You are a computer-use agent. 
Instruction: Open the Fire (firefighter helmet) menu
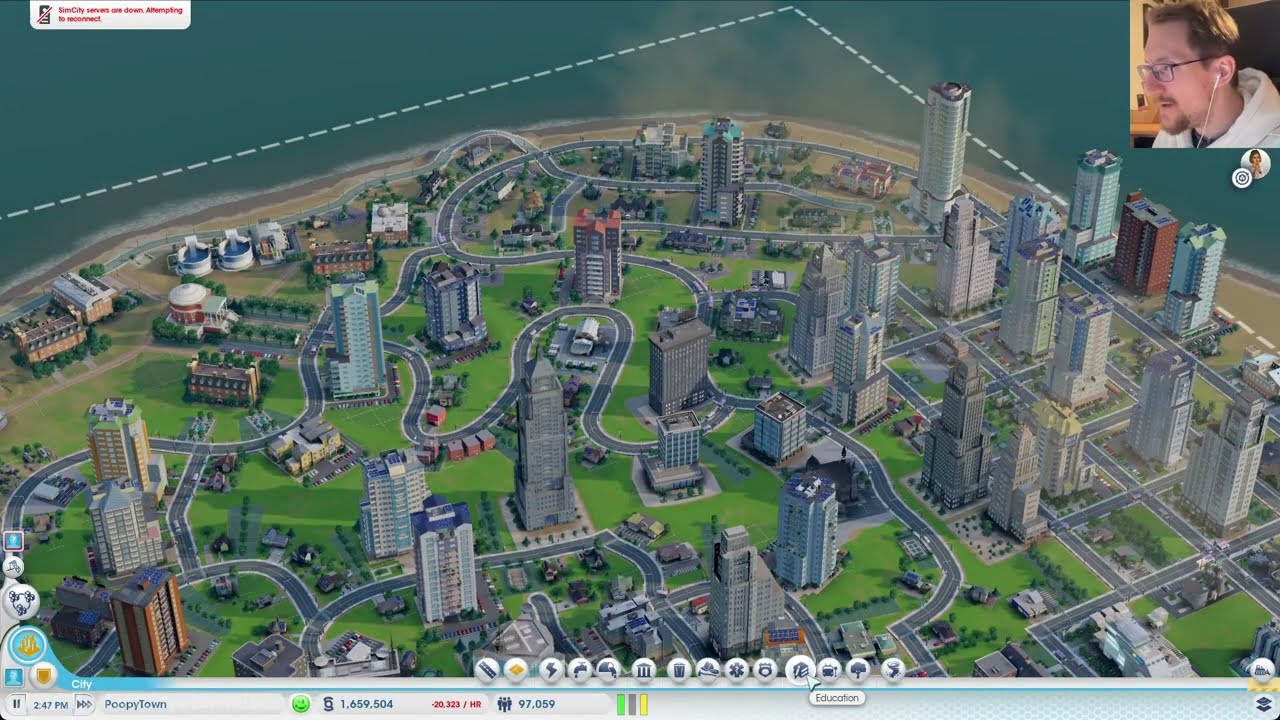click(708, 670)
